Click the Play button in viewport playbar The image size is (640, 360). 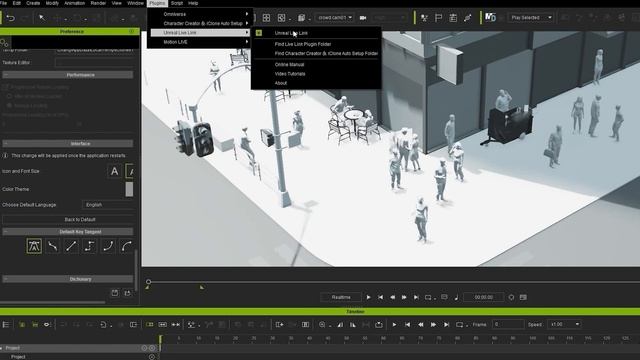[x=368, y=297]
